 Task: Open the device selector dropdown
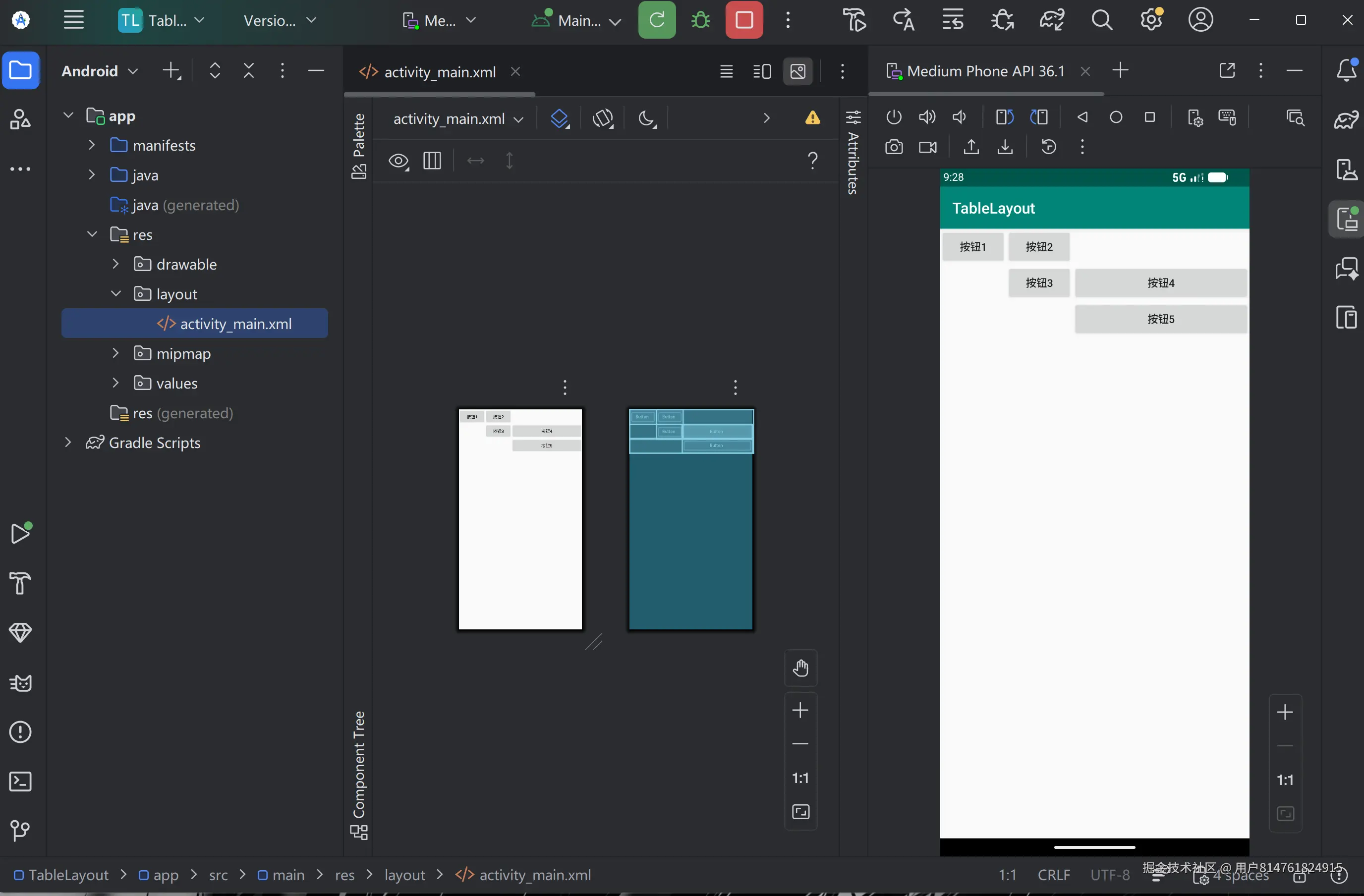pyautogui.click(x=440, y=21)
